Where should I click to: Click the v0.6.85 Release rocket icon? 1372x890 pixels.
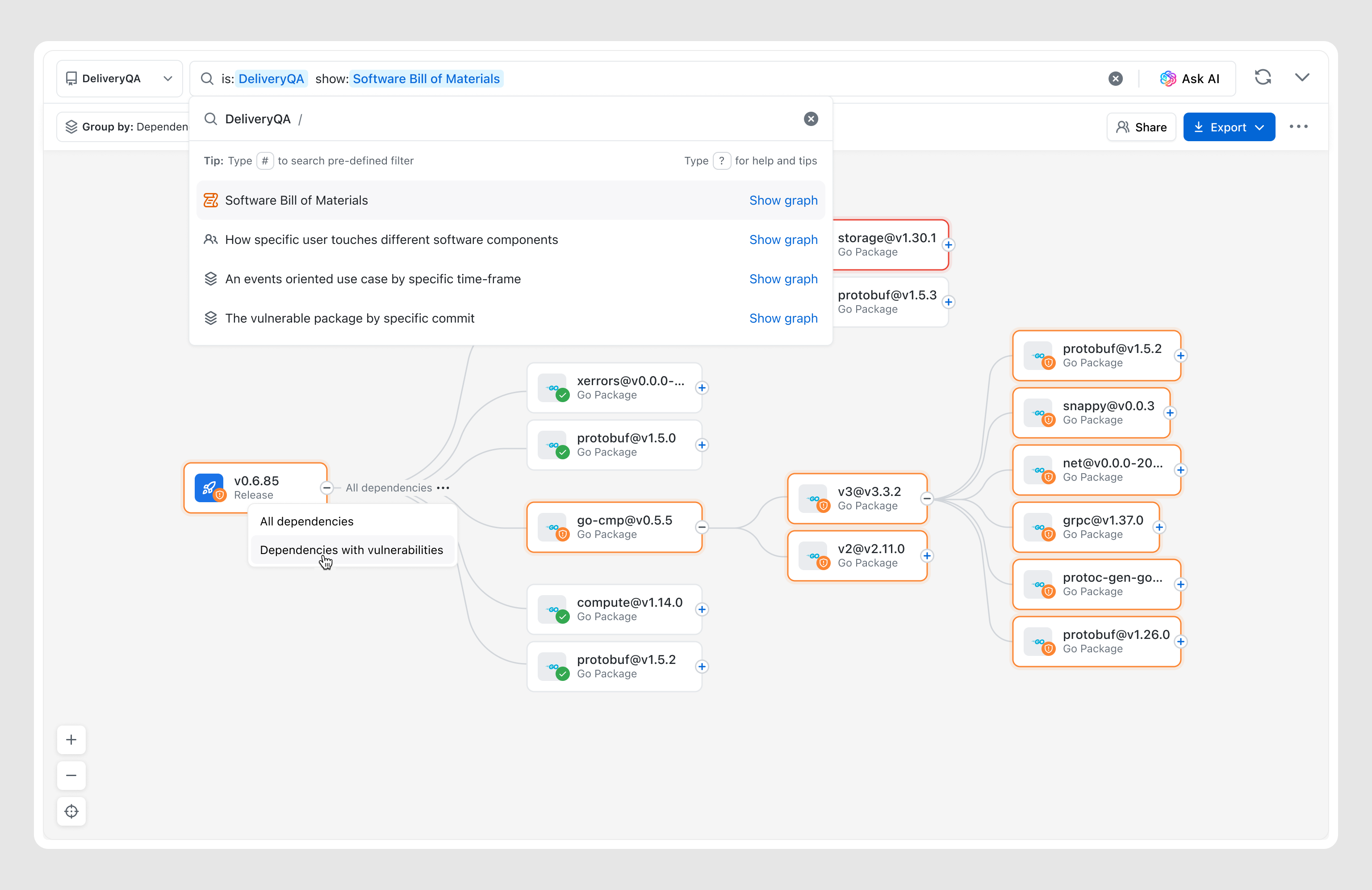(x=209, y=487)
